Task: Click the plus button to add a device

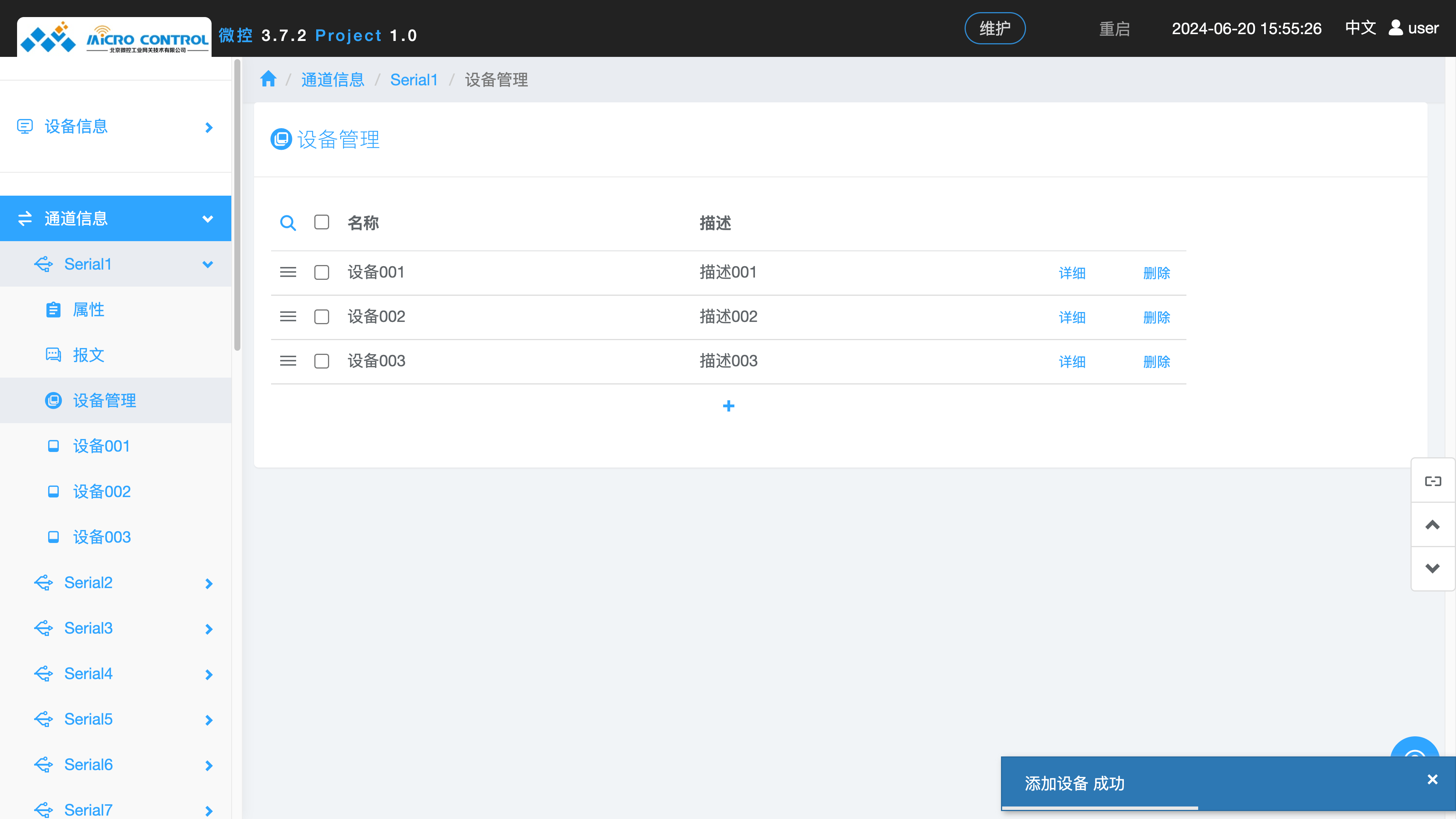Action: pyautogui.click(x=728, y=406)
